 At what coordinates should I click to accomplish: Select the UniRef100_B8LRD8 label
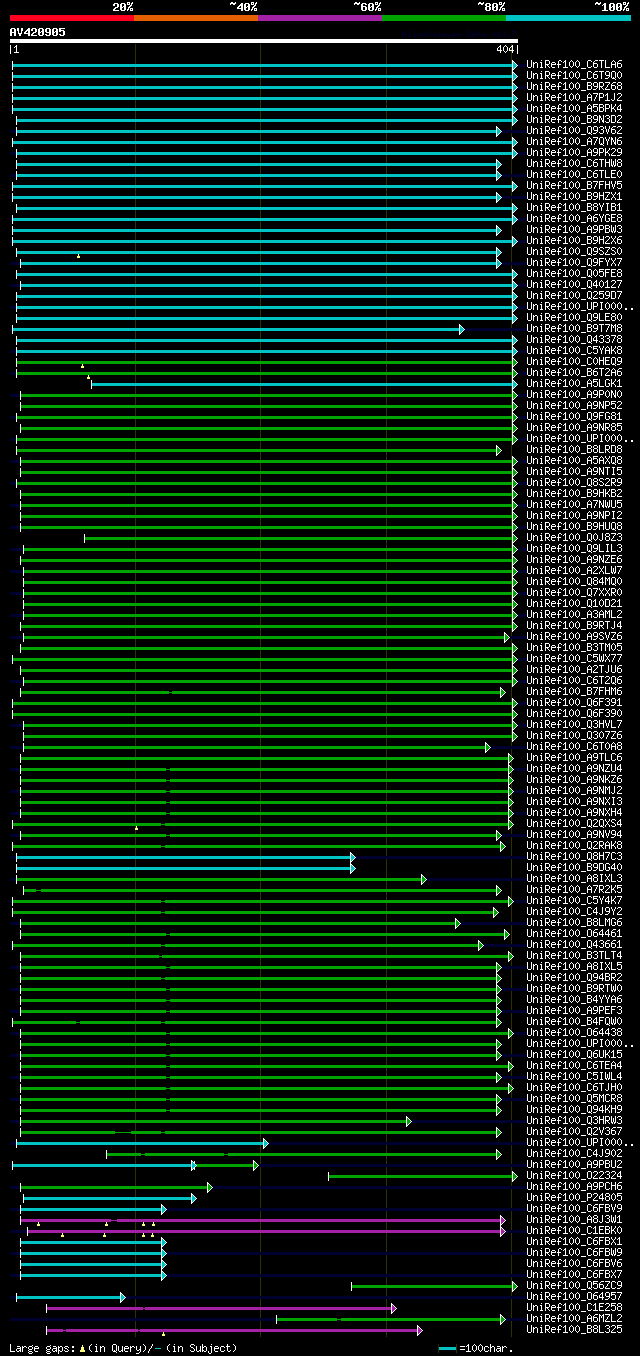(574, 449)
